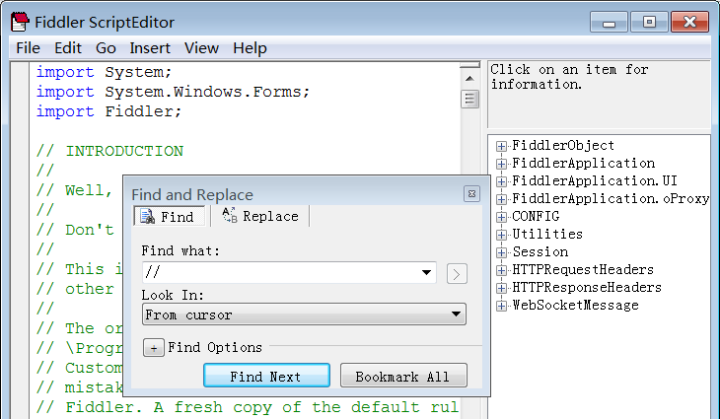The height and width of the screenshot is (420, 720).
Task: Select the Find tab
Action: coord(169,216)
